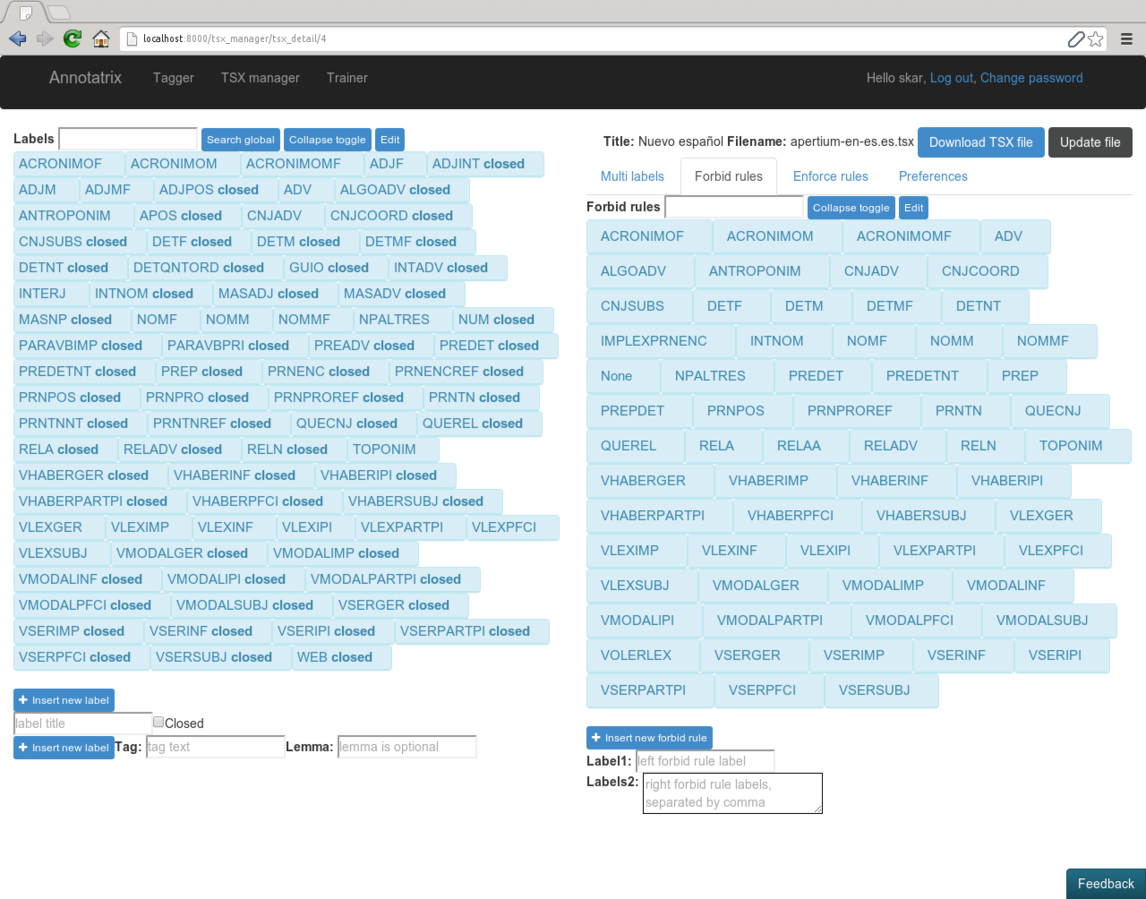Switch to the Enforce rules tab
The width and height of the screenshot is (1146, 899).
(x=830, y=176)
